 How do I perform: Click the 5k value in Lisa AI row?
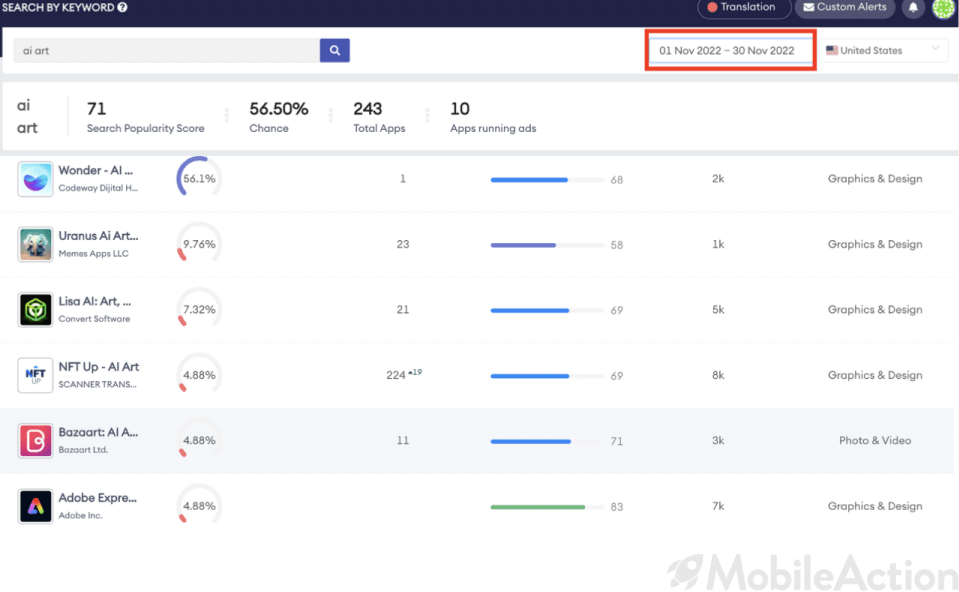tap(718, 309)
